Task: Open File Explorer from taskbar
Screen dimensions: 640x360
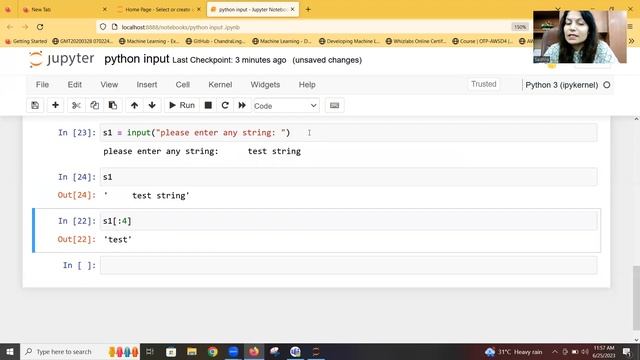Action: tap(192, 351)
